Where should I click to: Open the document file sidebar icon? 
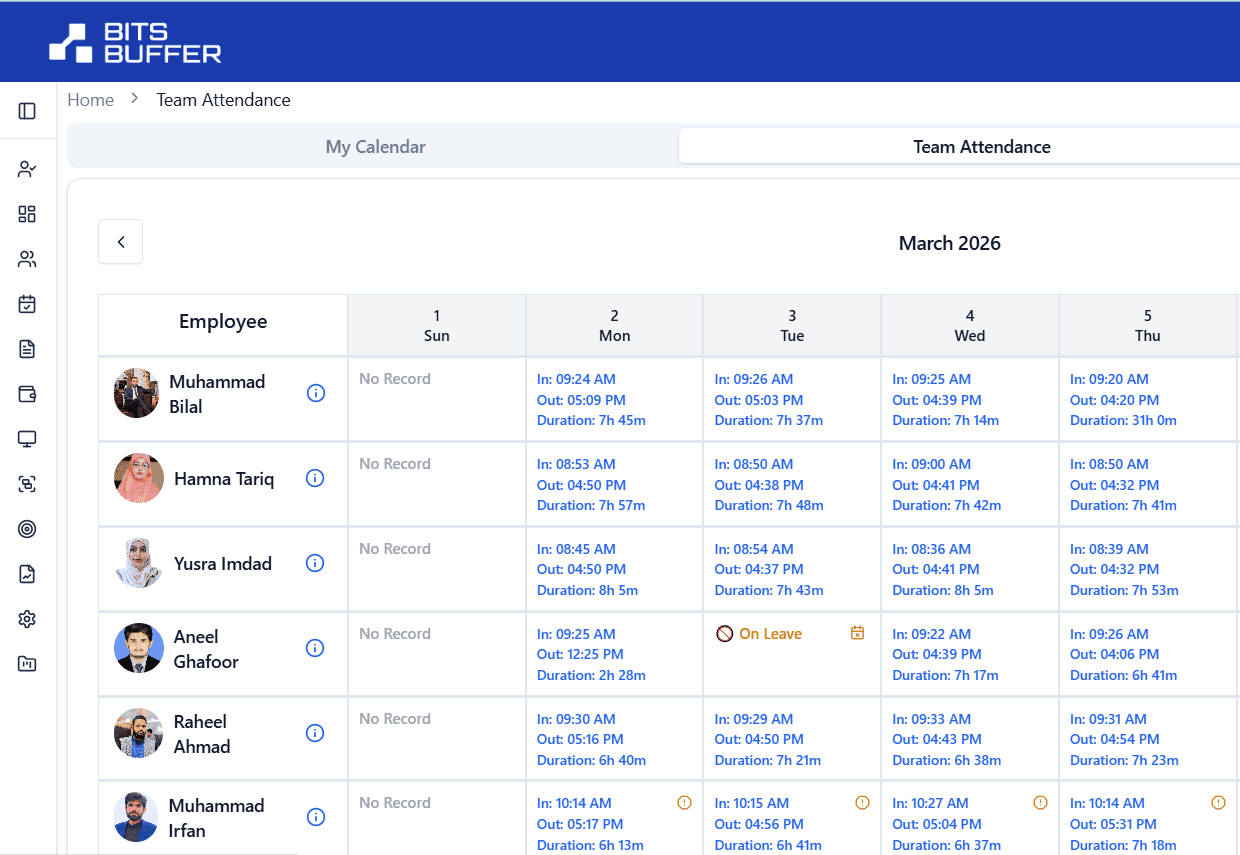[x=27, y=349]
